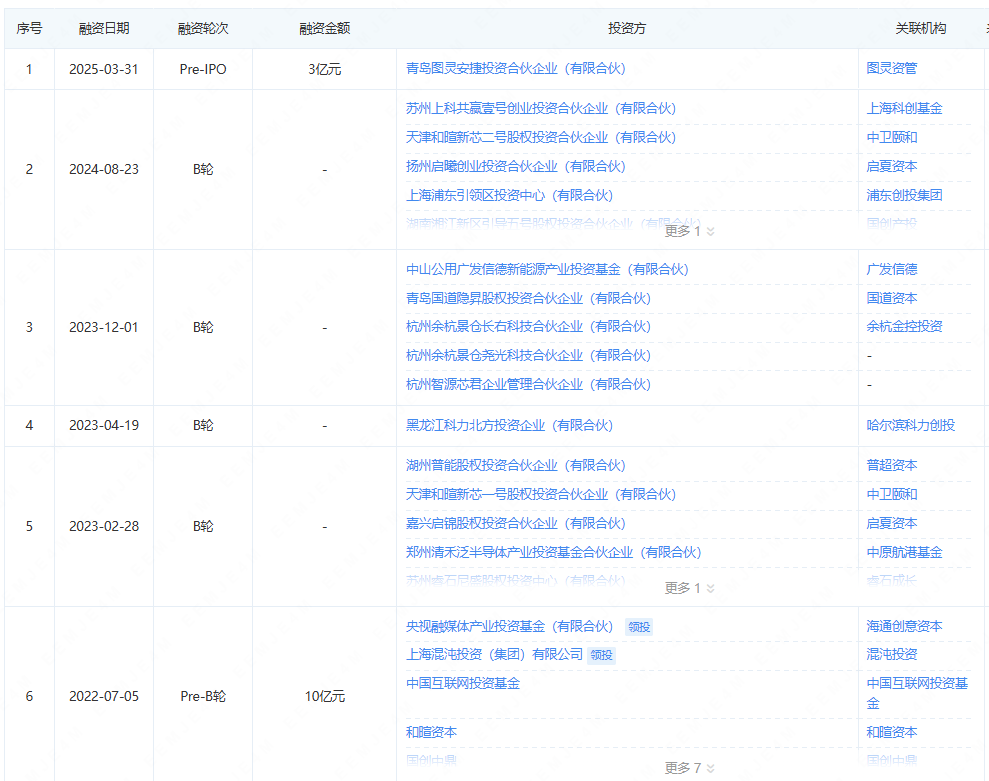989x781 pixels.
Task: Select 上海浦东引领区投资中心 investor
Action: (509, 195)
